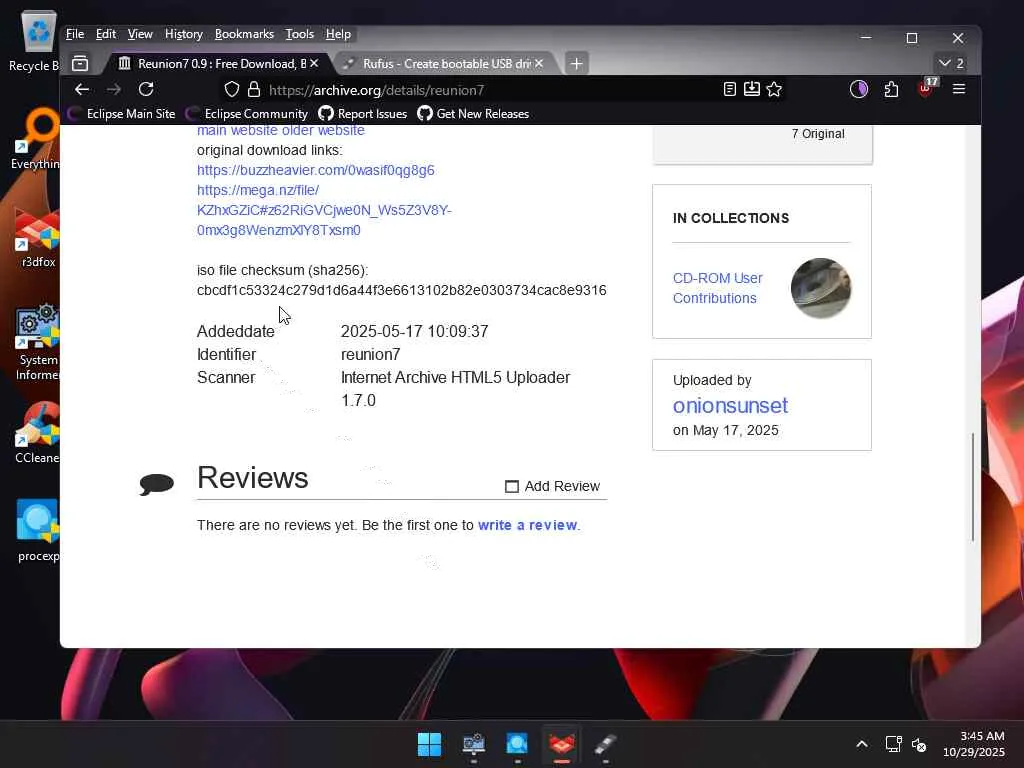Screen dimensions: 1024x768
Task: Open the muted volume tray icon
Action: [919, 744]
